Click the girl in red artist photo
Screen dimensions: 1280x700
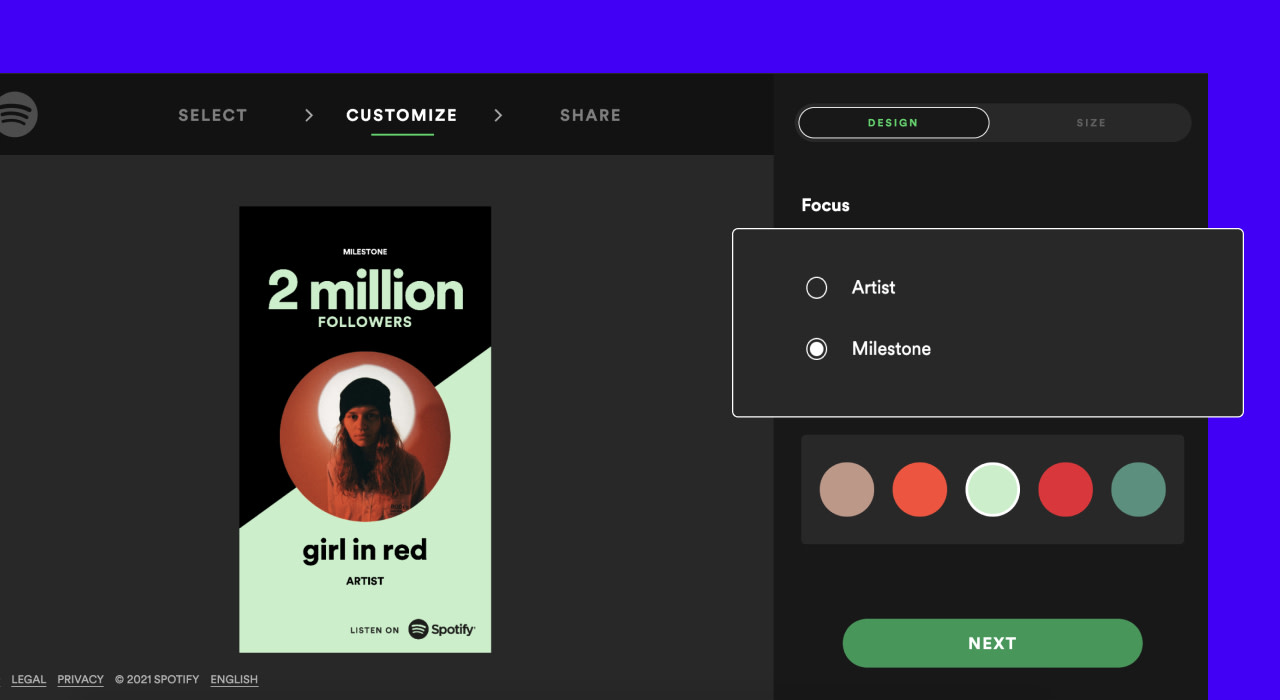point(365,435)
